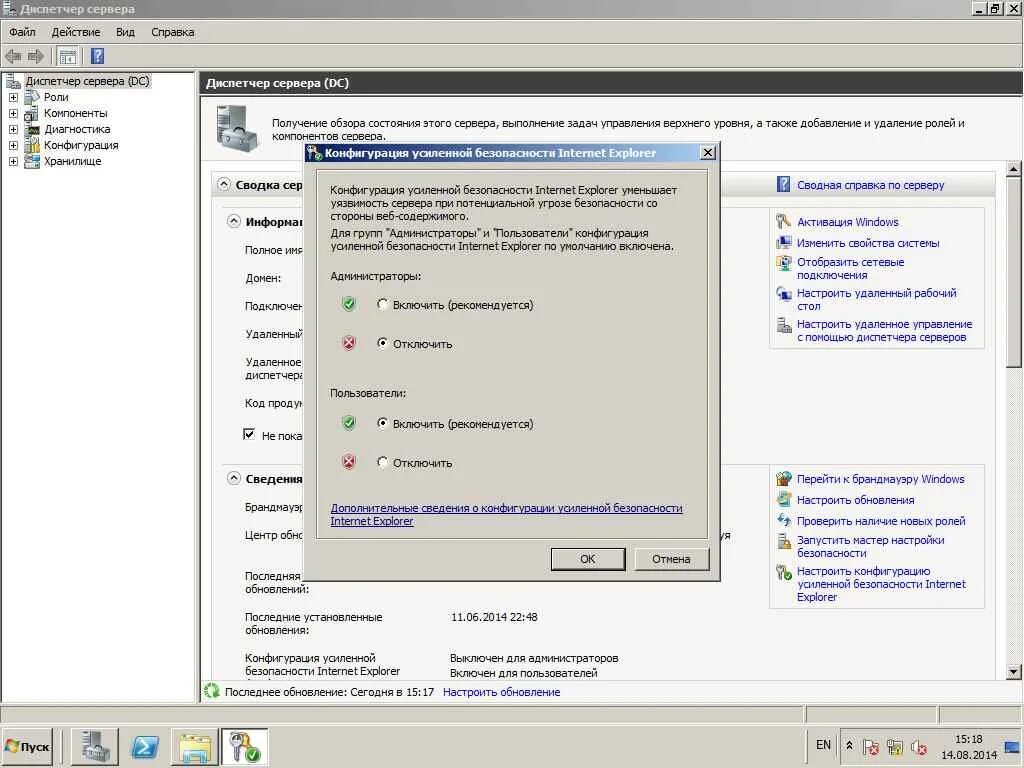The height and width of the screenshot is (768, 1024).
Task: Select Включить for Пользователи
Action: (x=383, y=423)
